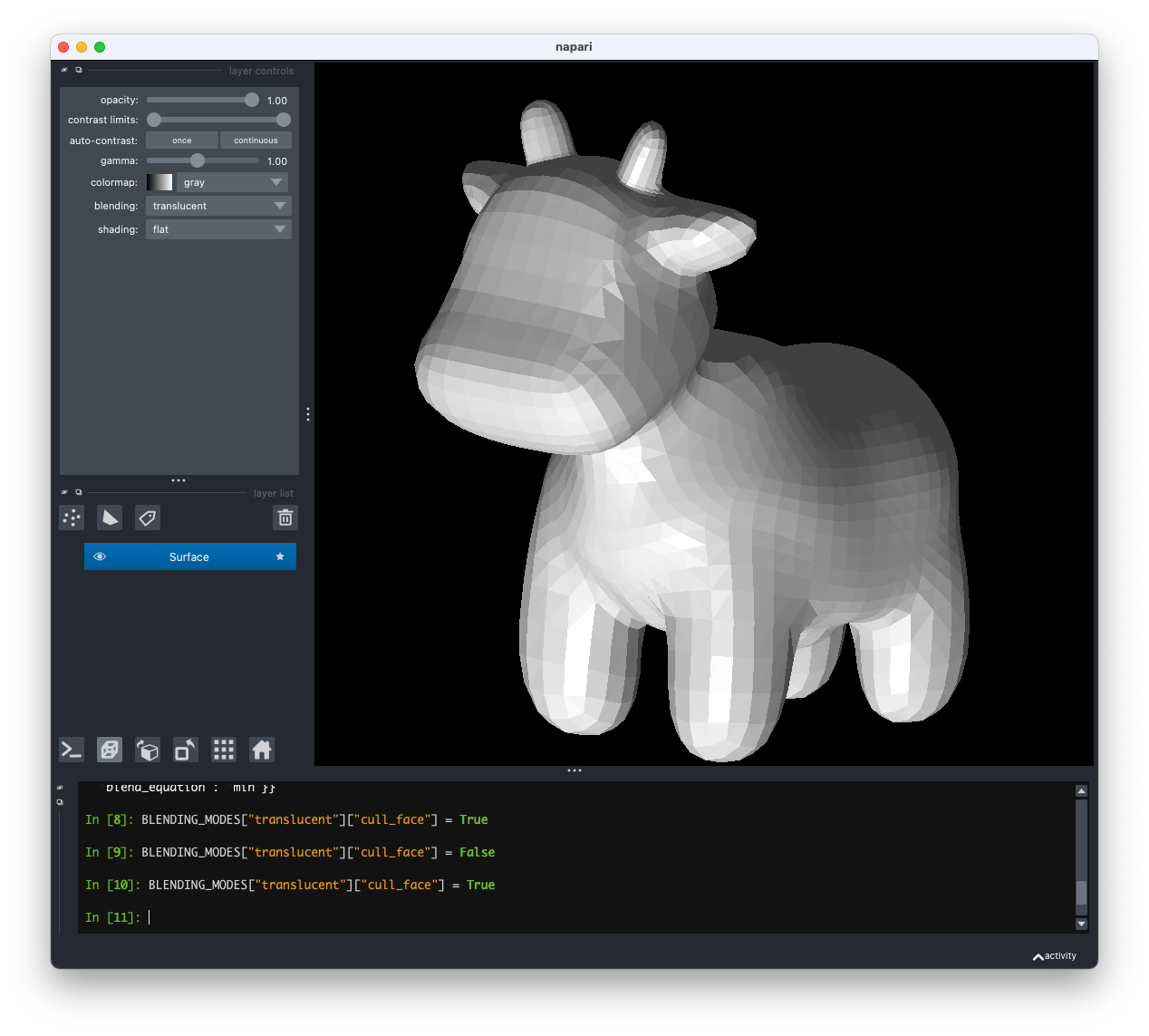Click the gray colormap thumbnail

[x=159, y=182]
